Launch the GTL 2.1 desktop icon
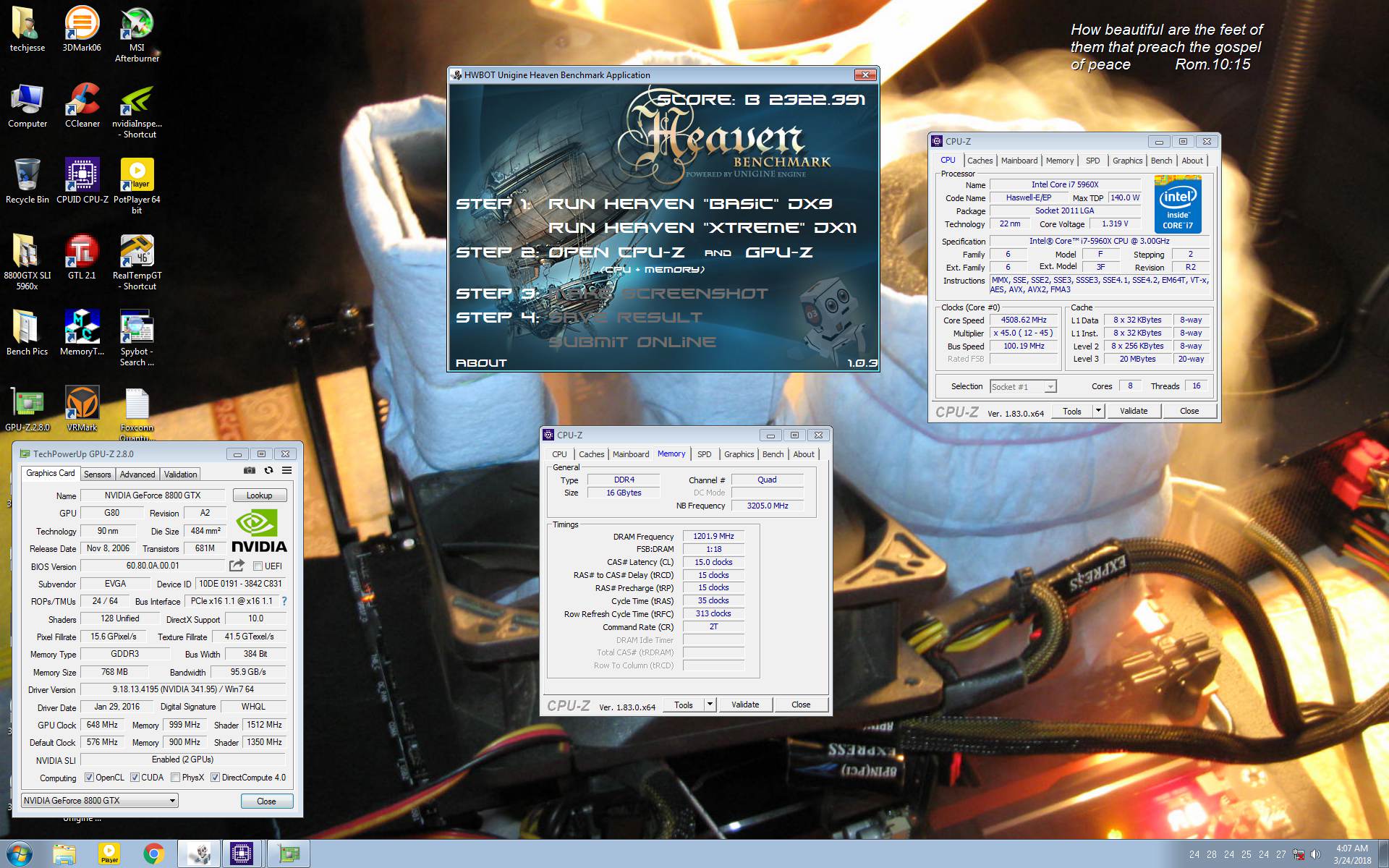The width and height of the screenshot is (1389, 868). pos(82,258)
